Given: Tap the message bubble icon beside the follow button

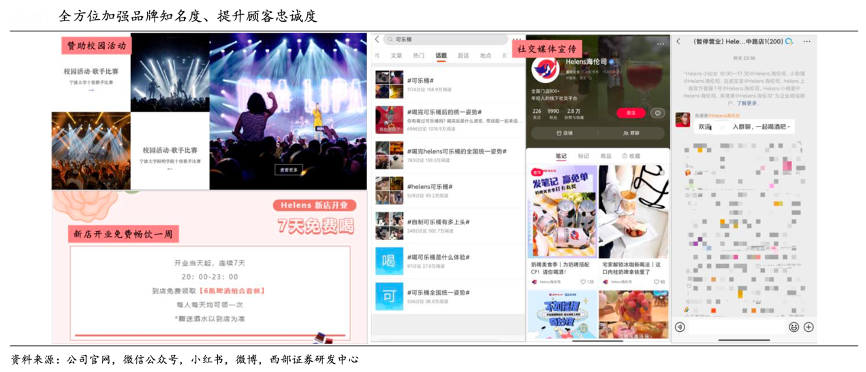Looking at the screenshot, I should (657, 113).
